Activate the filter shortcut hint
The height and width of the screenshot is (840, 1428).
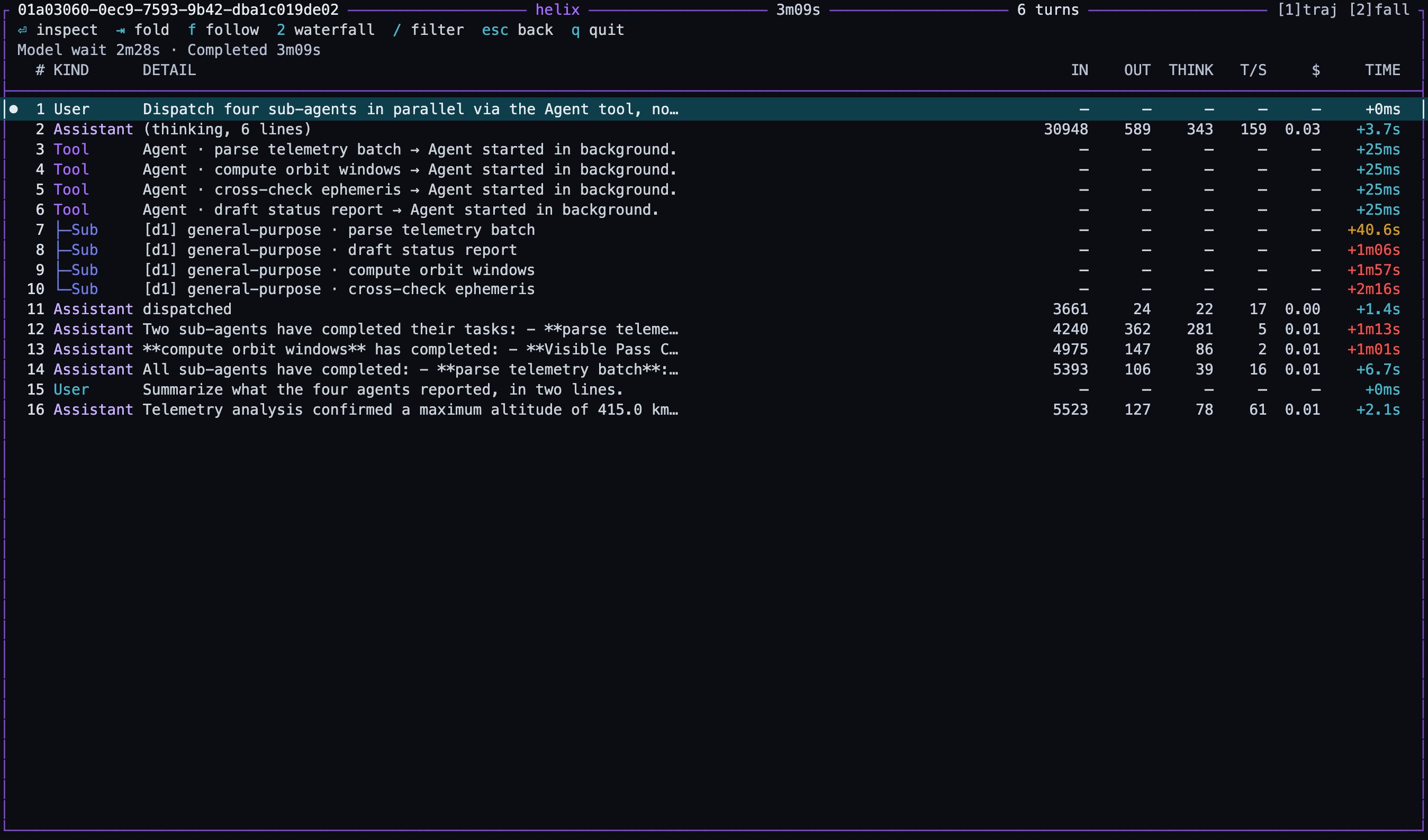[428, 30]
